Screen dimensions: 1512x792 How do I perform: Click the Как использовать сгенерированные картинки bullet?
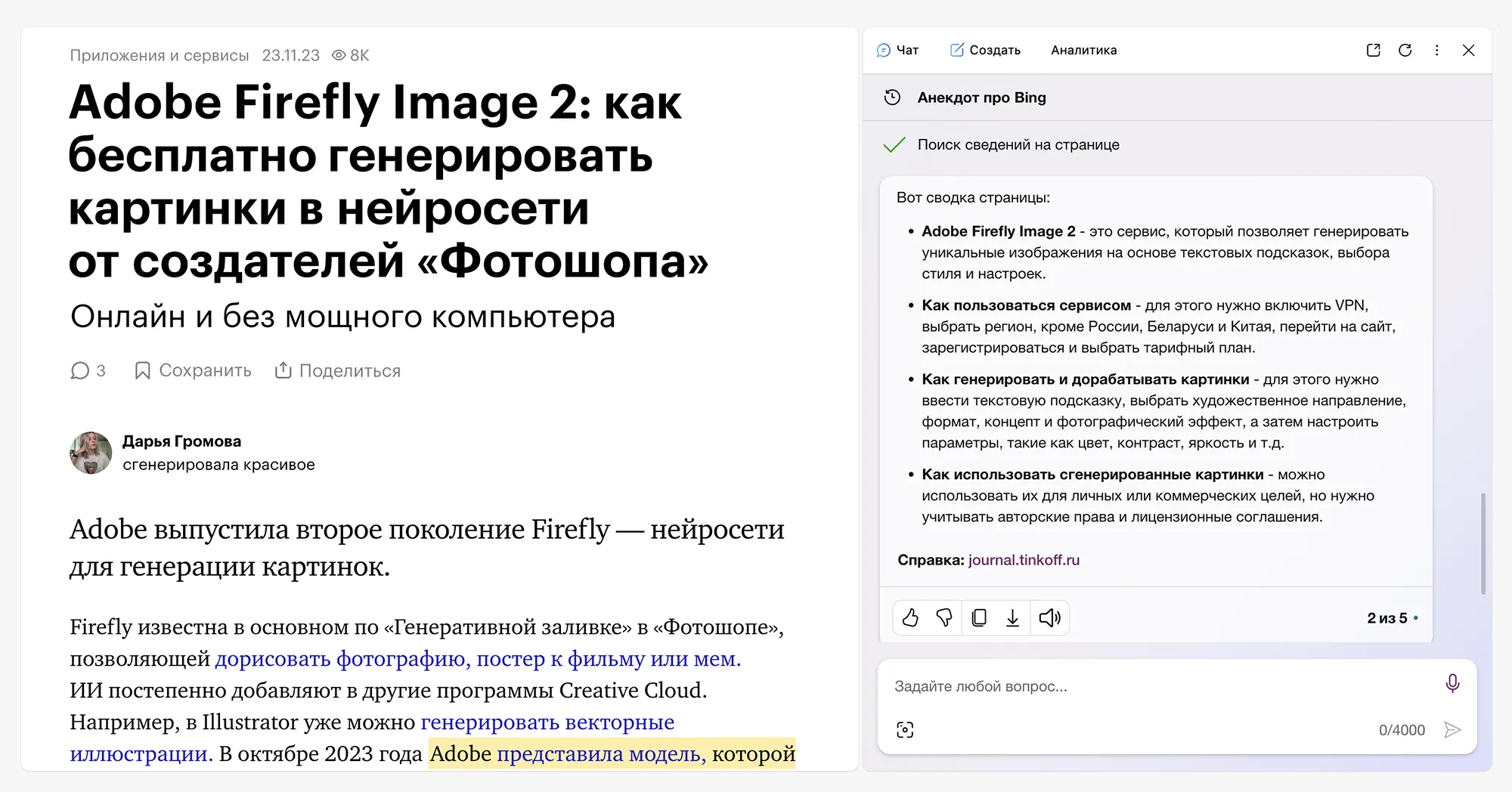click(x=1148, y=496)
